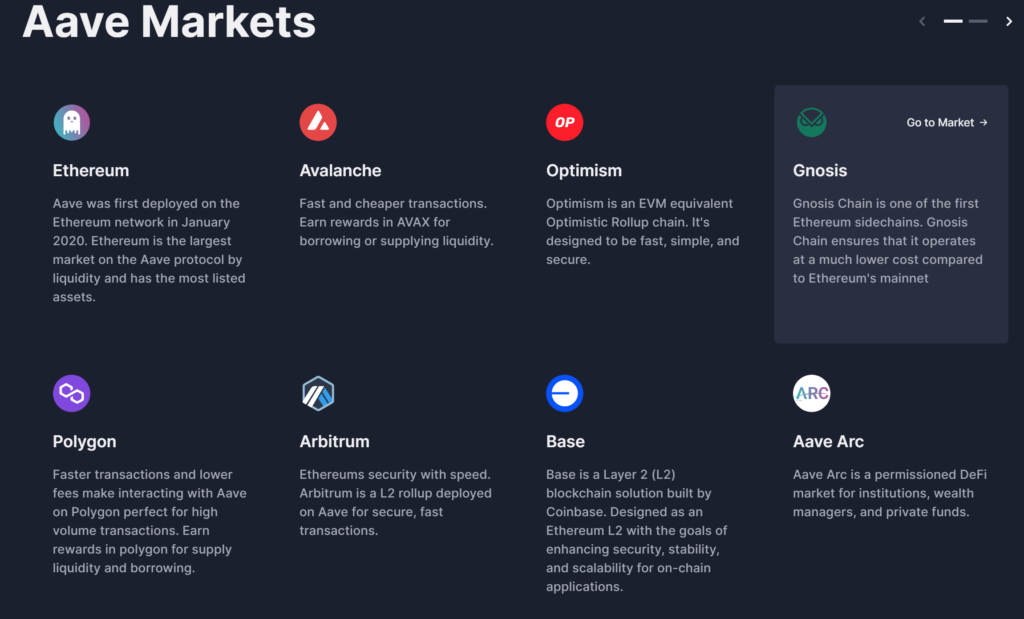Select the Aave Arc market title
Image resolution: width=1024 pixels, height=619 pixels.
pos(828,441)
